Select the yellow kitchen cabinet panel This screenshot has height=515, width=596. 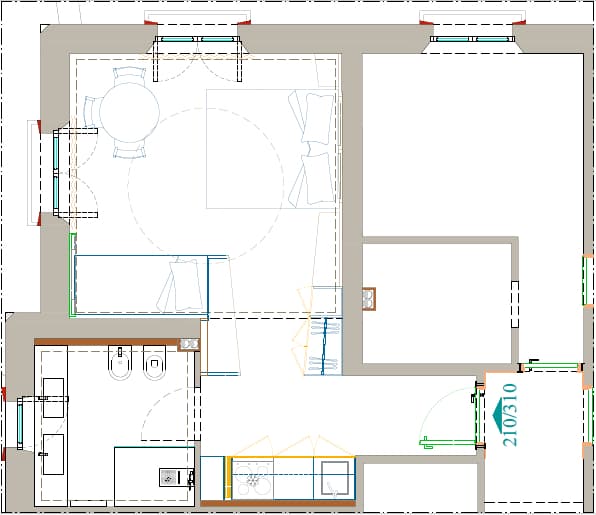[228, 478]
